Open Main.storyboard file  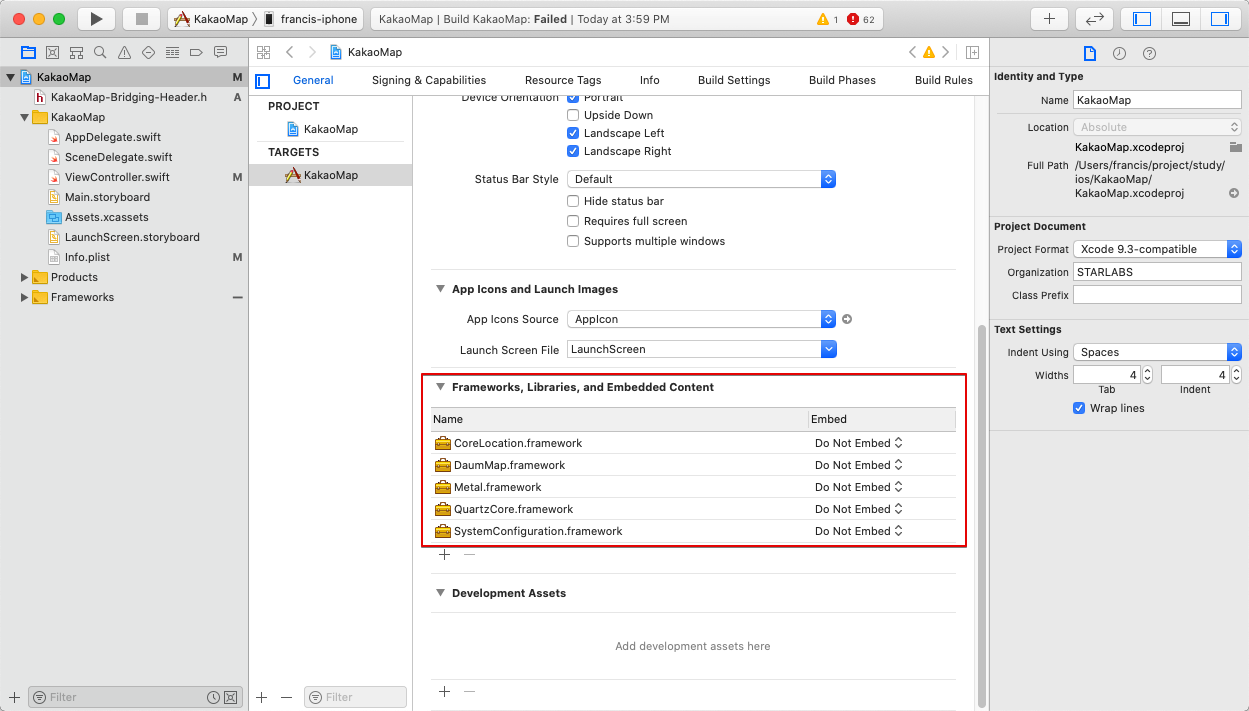(x=107, y=197)
